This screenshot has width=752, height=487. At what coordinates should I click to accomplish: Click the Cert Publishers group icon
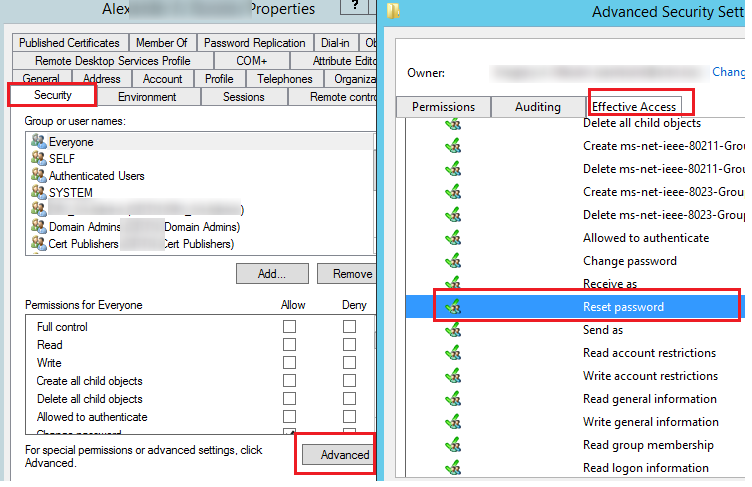click(39, 244)
